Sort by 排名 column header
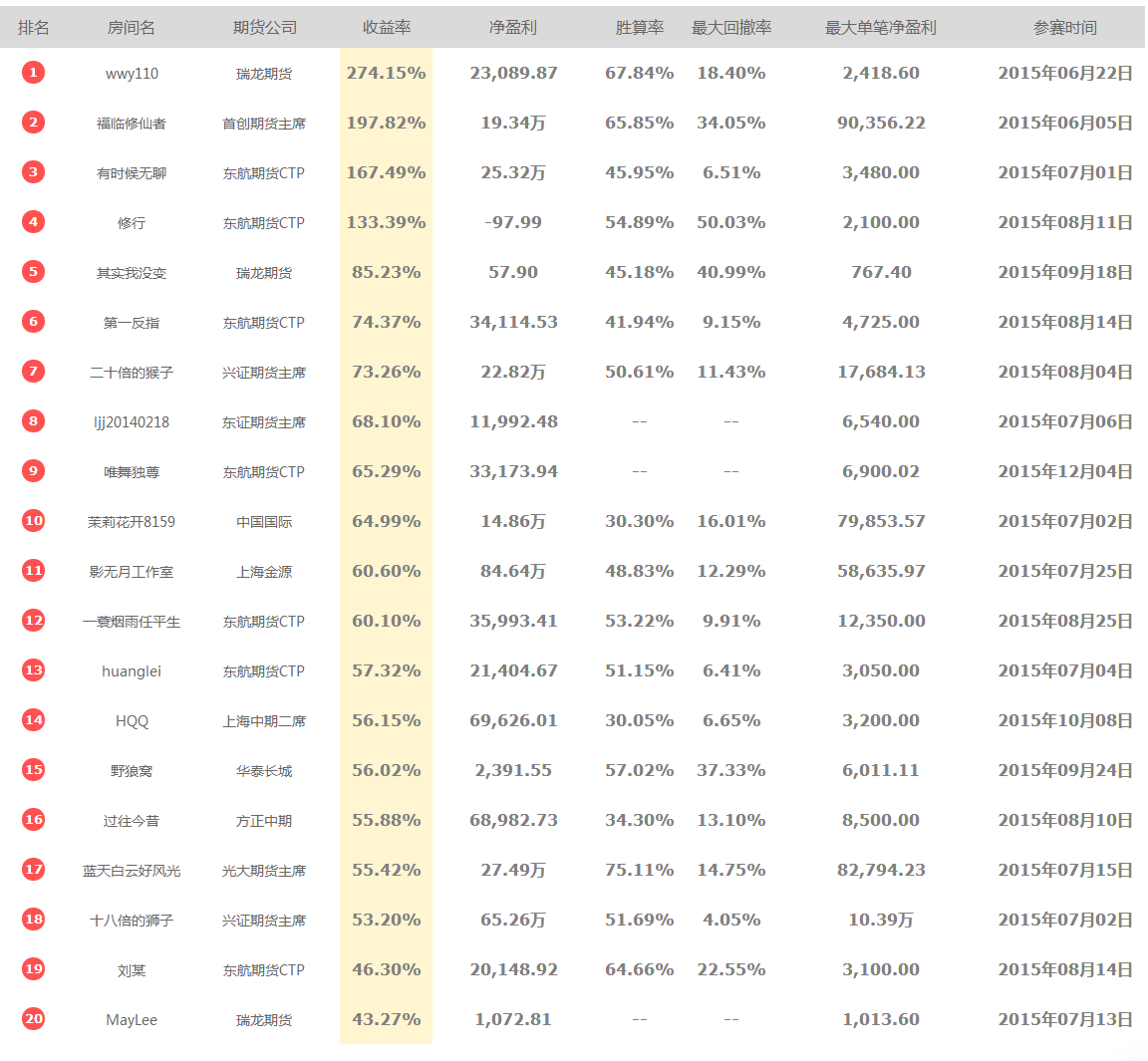1148x1061 pixels. pos(34,28)
